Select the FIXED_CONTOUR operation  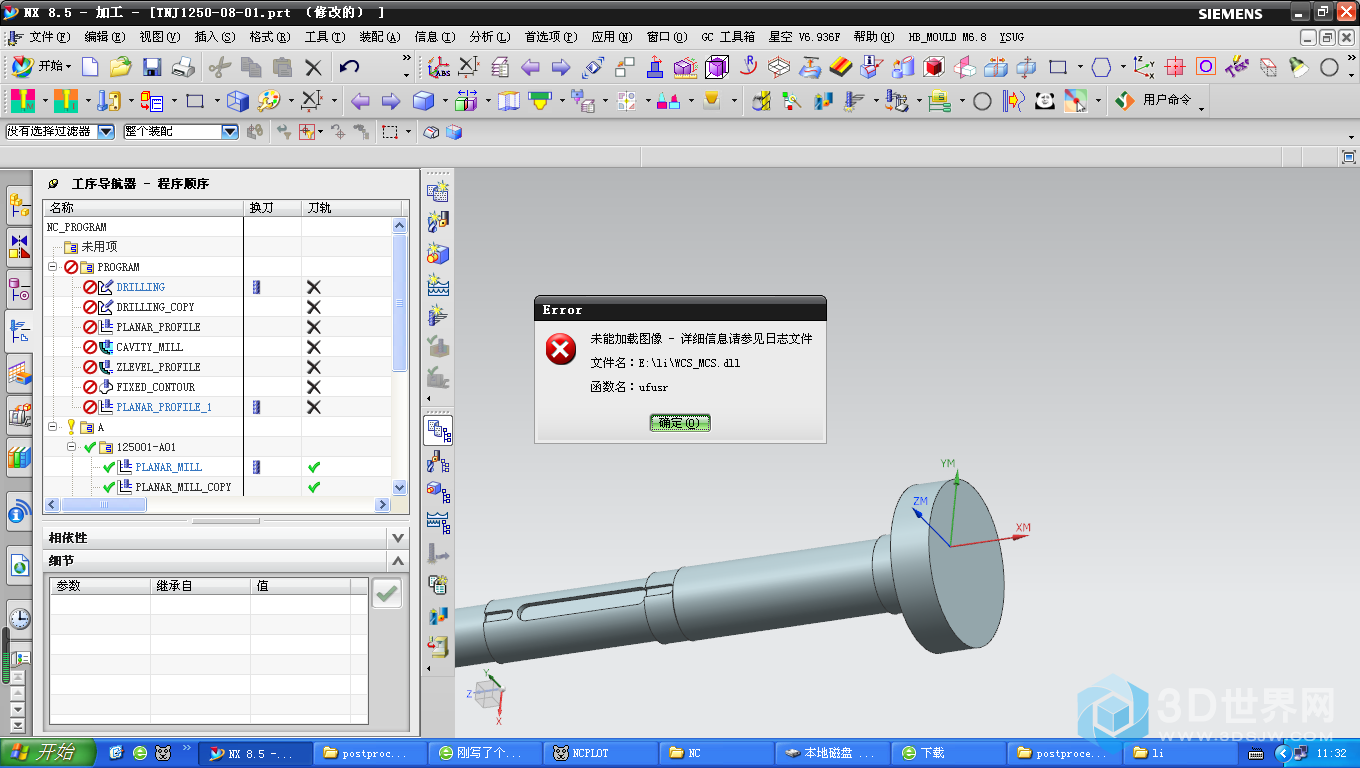coord(155,387)
